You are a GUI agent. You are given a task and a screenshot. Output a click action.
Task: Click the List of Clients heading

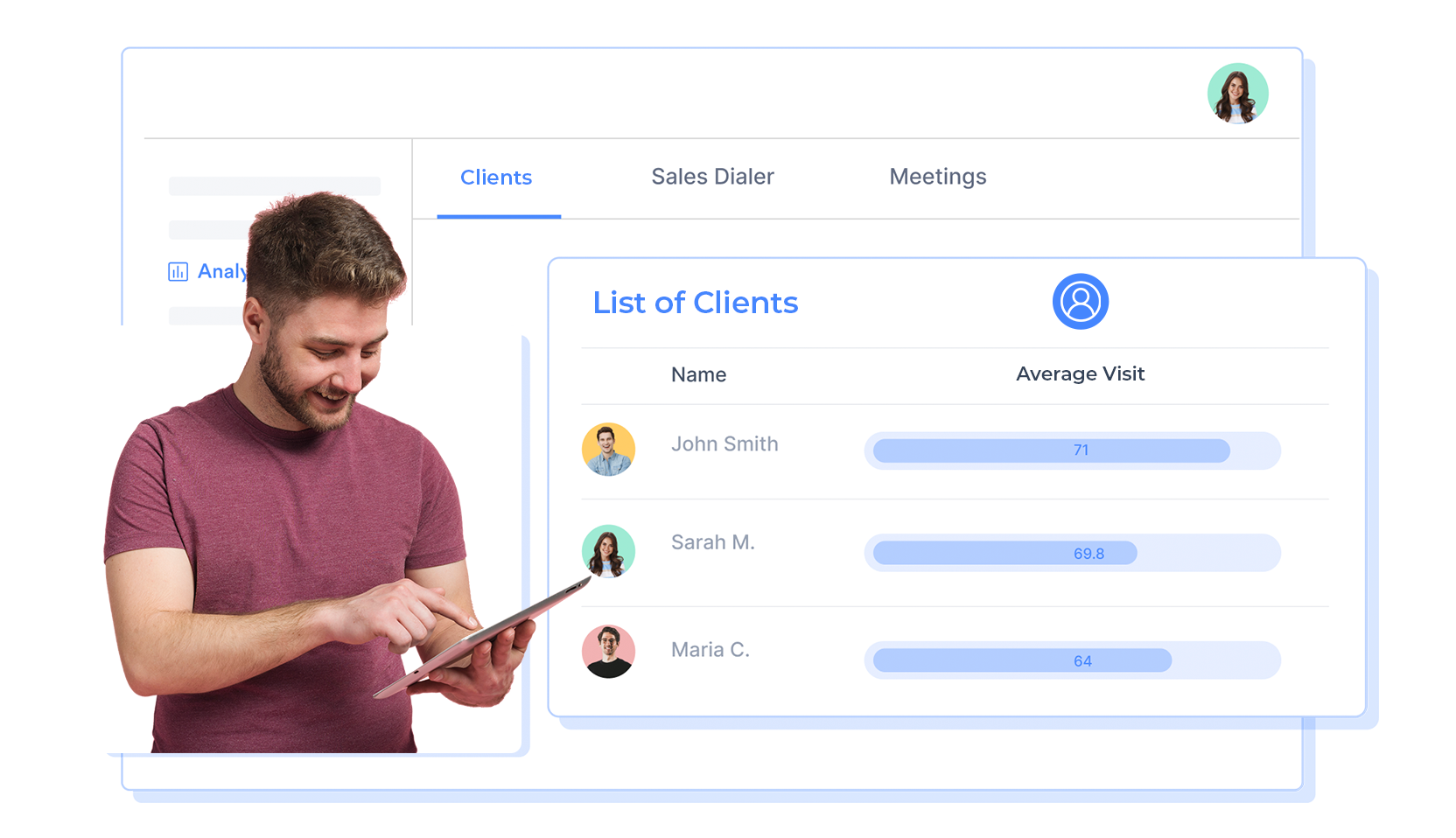(x=695, y=303)
